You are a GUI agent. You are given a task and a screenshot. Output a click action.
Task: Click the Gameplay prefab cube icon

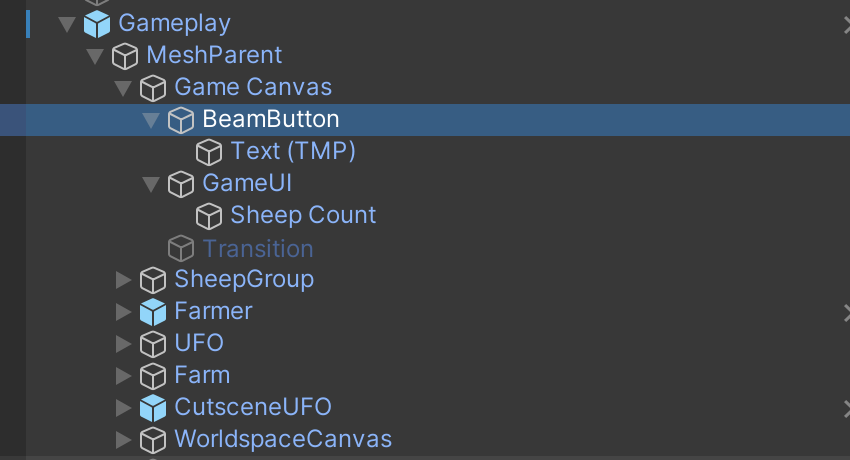click(97, 23)
